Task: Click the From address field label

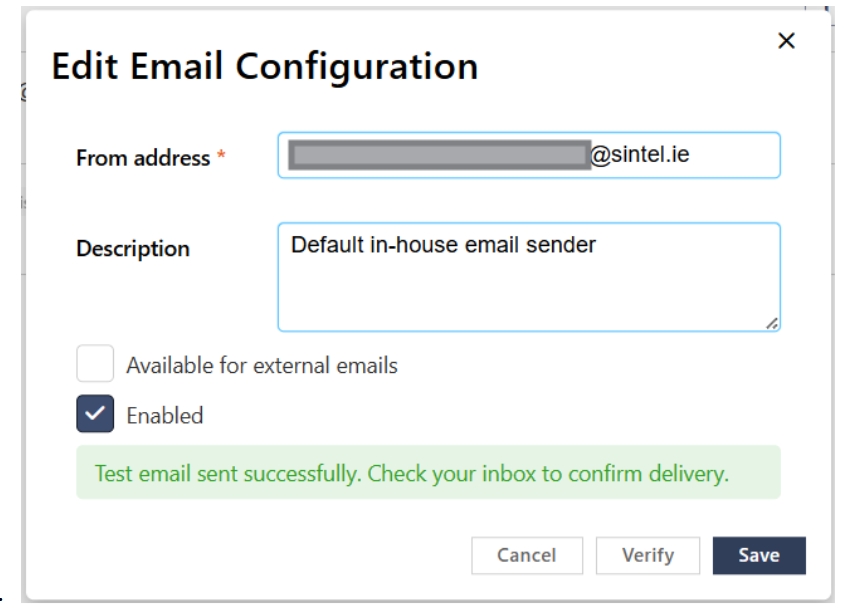Action: [143, 158]
